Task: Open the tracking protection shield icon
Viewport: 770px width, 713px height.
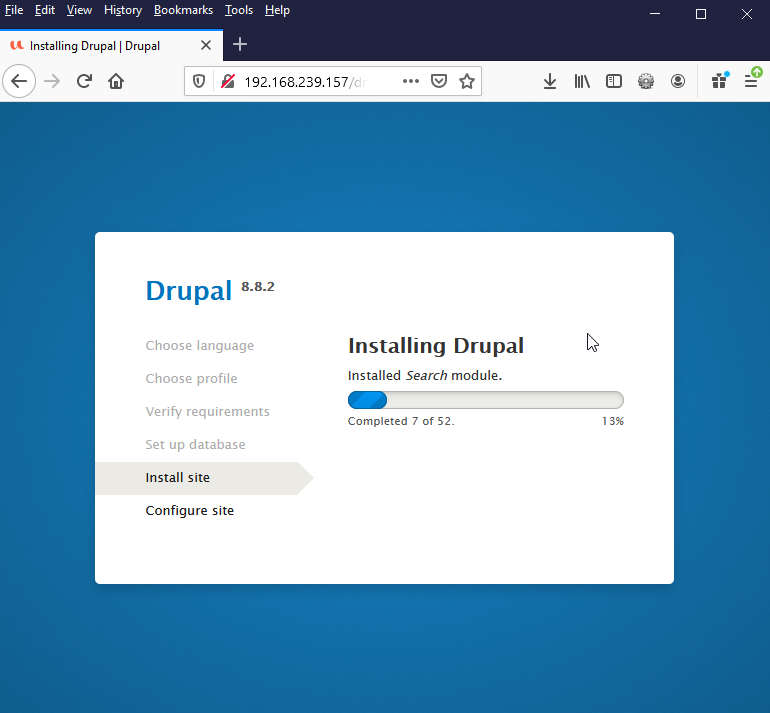Action: click(199, 82)
